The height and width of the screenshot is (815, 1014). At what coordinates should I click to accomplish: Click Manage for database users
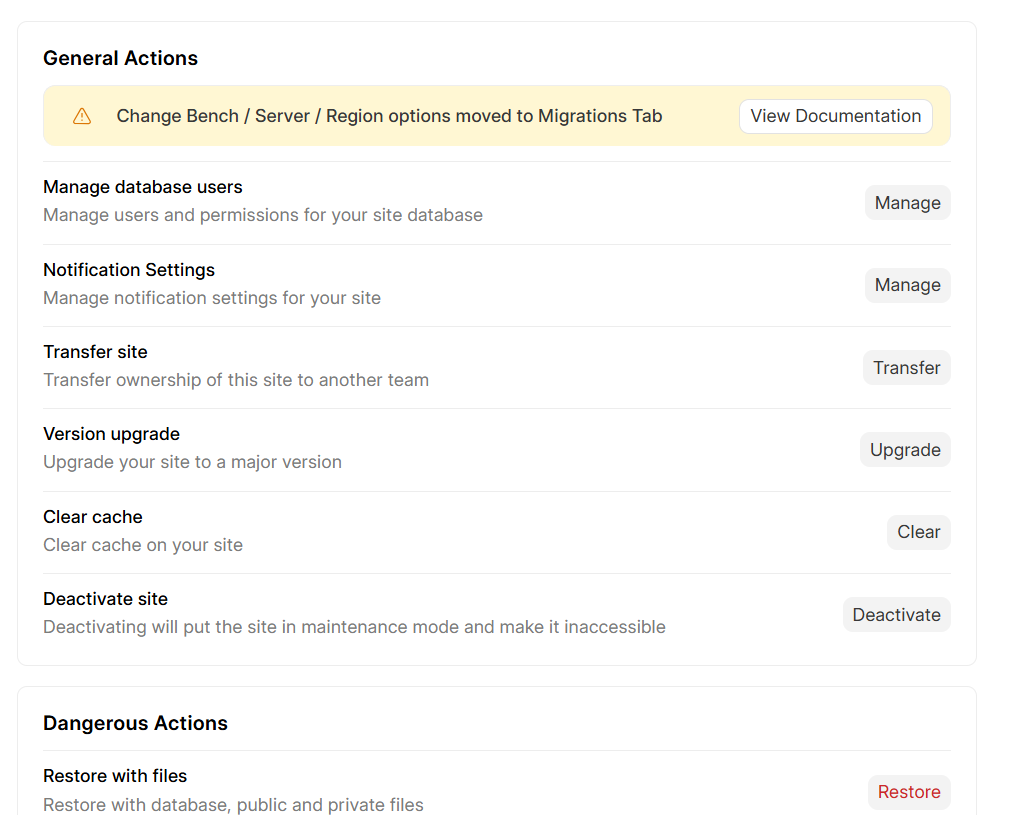(x=907, y=203)
